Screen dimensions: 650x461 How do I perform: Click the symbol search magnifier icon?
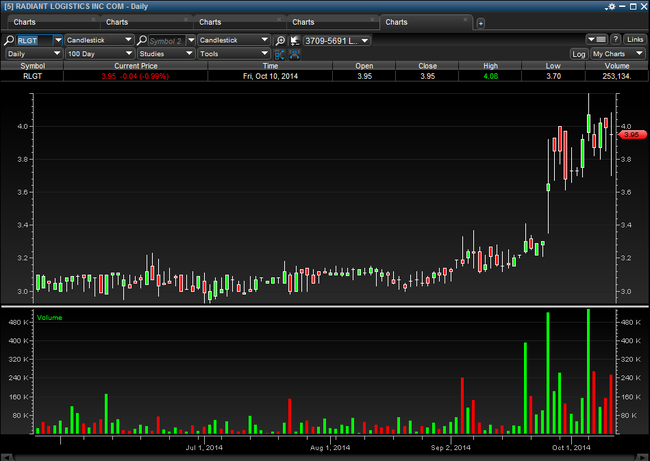click(x=9, y=41)
